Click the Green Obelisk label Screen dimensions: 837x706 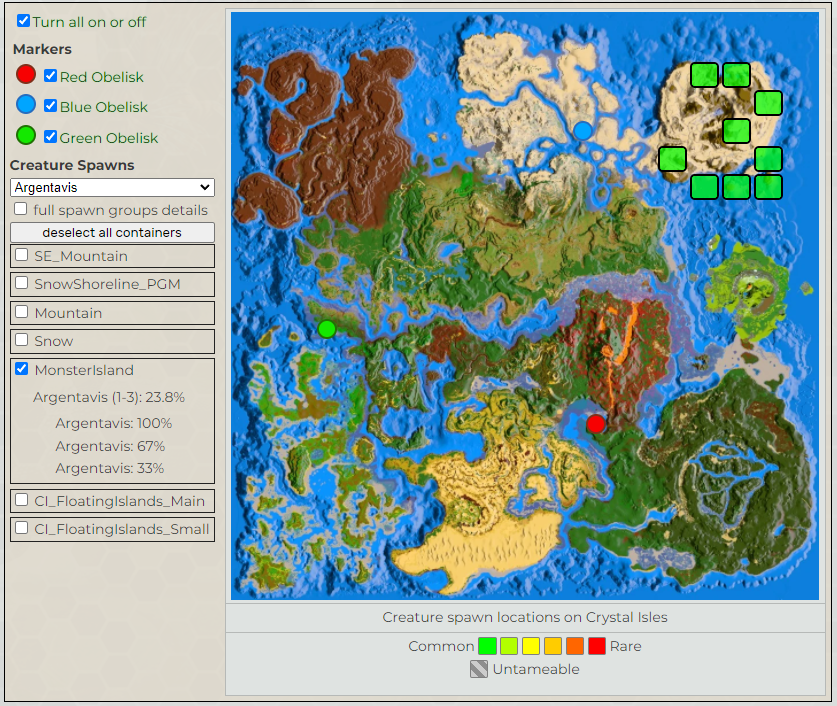coord(109,138)
